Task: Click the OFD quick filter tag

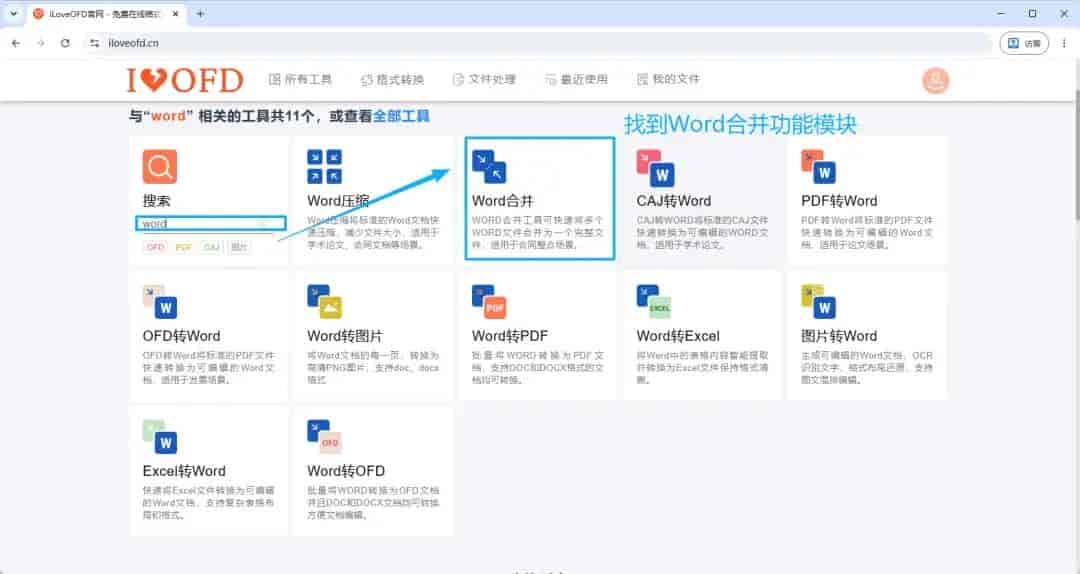Action: (x=155, y=247)
